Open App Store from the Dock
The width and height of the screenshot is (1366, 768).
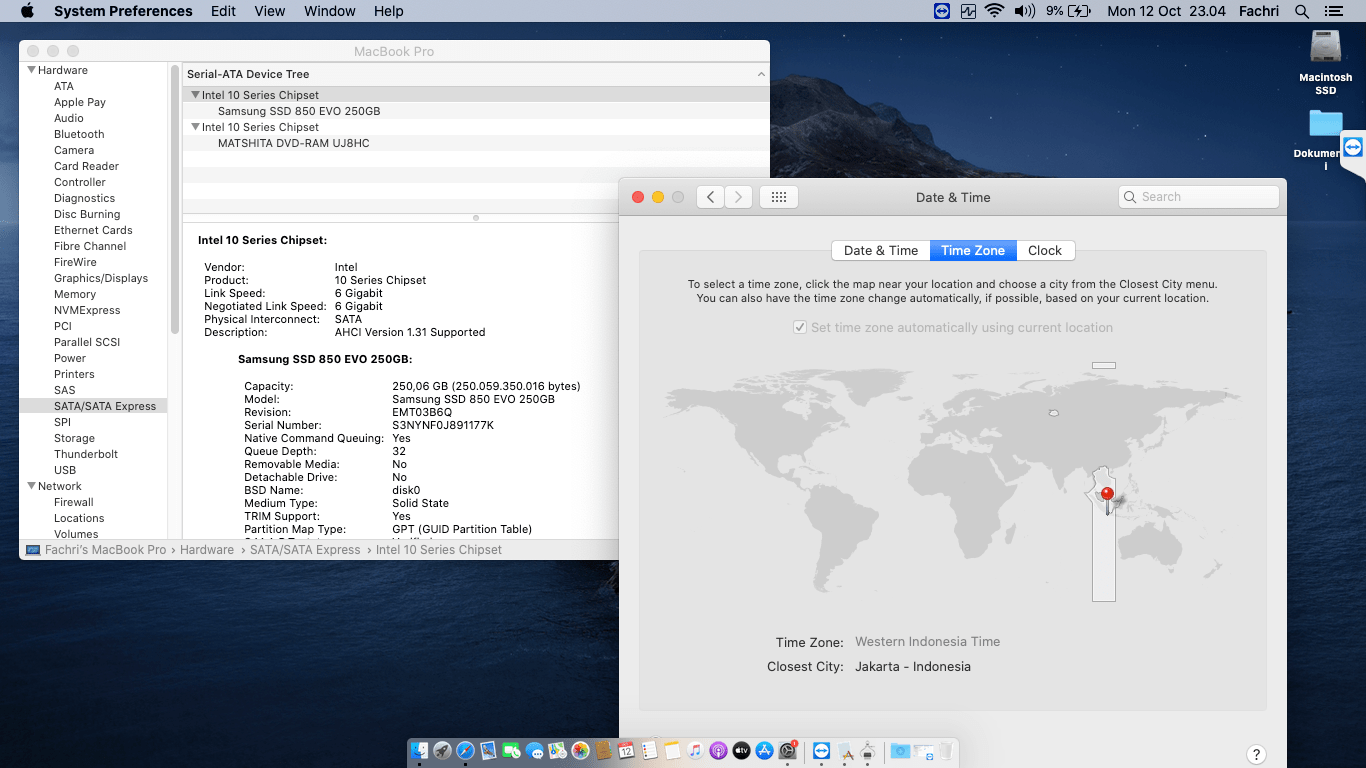764,751
